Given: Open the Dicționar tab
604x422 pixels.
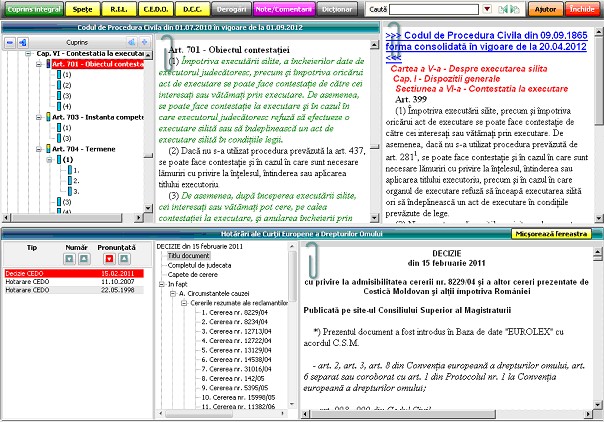Looking at the screenshot, I should (x=337, y=9).
